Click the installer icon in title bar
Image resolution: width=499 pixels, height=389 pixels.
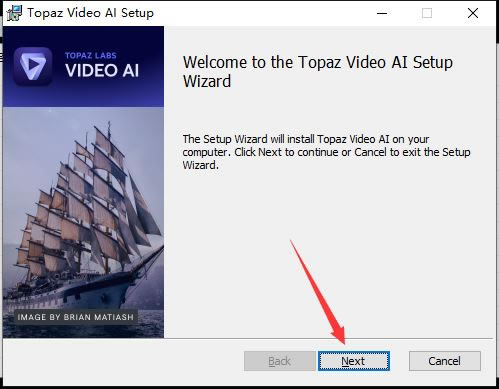pyautogui.click(x=14, y=13)
